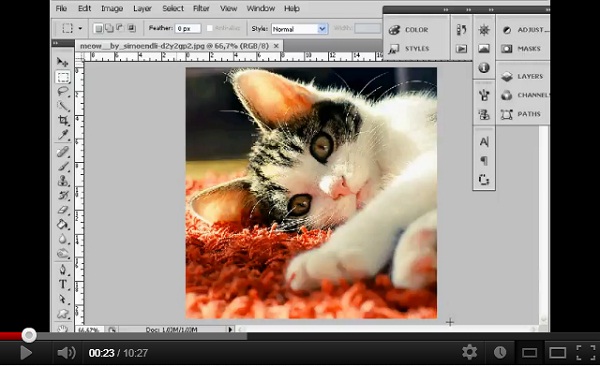Open the Style dropdown set to Normal
This screenshot has height=366, width=600.
tap(299, 29)
